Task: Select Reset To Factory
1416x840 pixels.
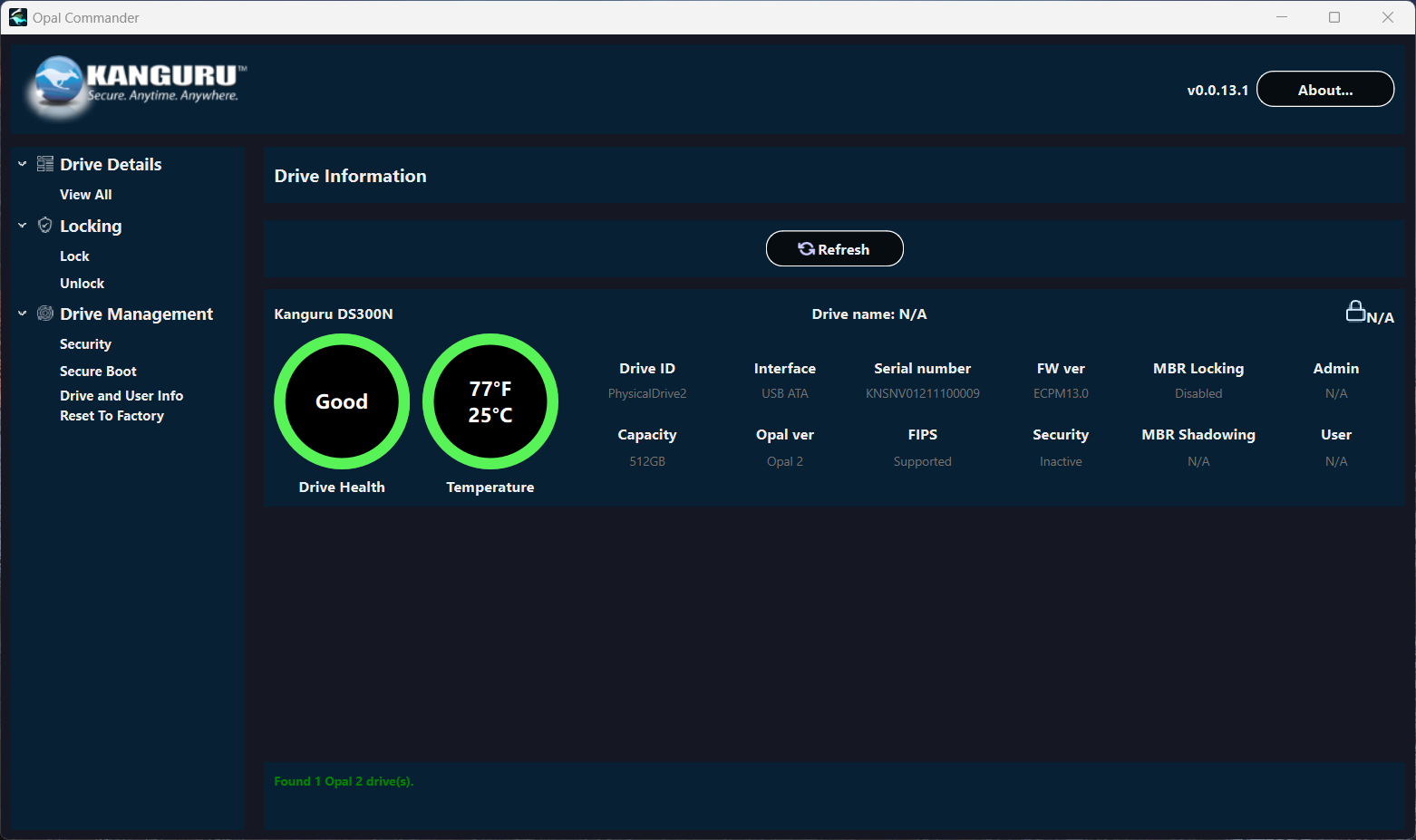Action: (x=112, y=416)
